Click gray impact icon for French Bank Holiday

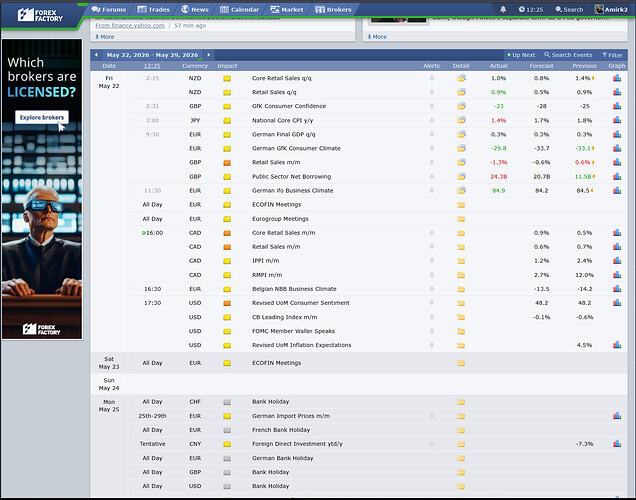[x=227, y=430]
